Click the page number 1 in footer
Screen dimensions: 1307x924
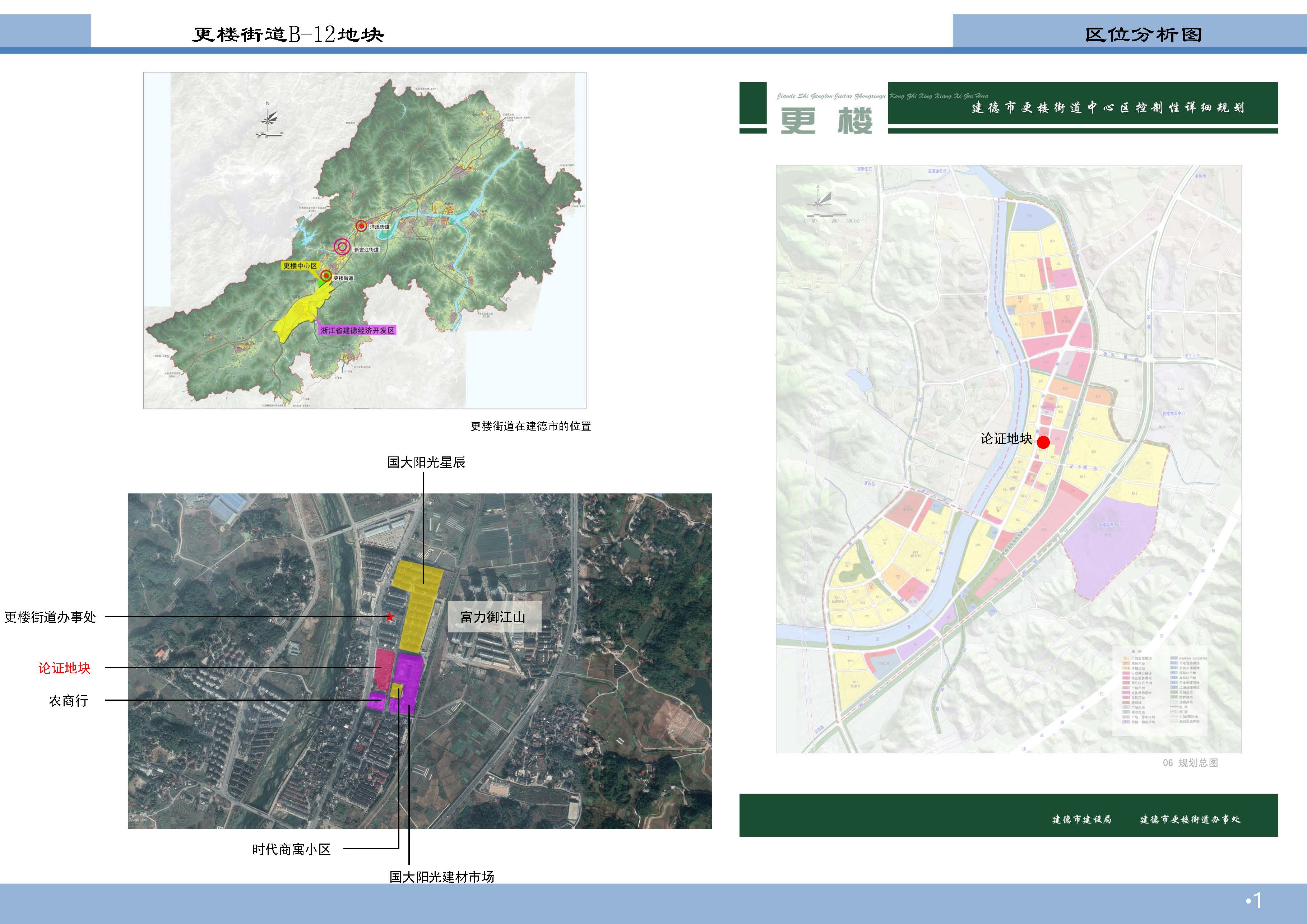tap(1257, 901)
